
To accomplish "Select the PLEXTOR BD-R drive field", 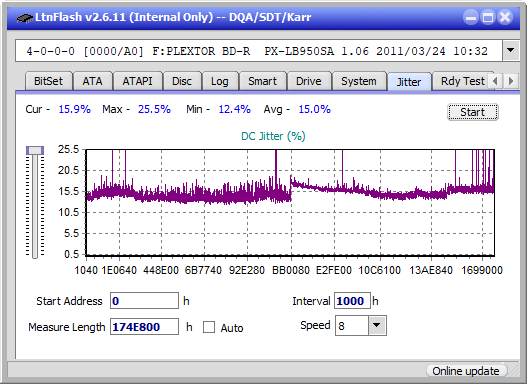I will [259, 51].
